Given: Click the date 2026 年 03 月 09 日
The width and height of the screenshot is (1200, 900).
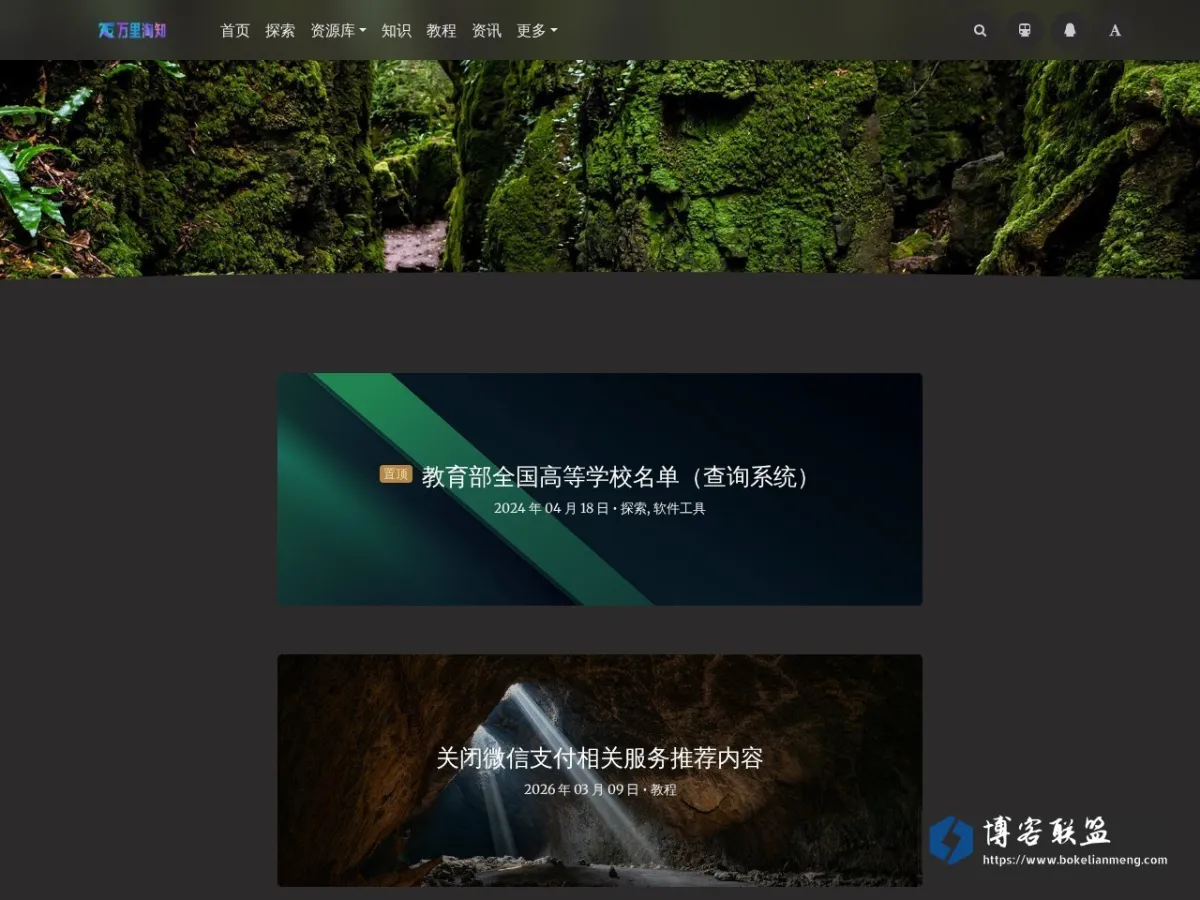Looking at the screenshot, I should point(581,789).
